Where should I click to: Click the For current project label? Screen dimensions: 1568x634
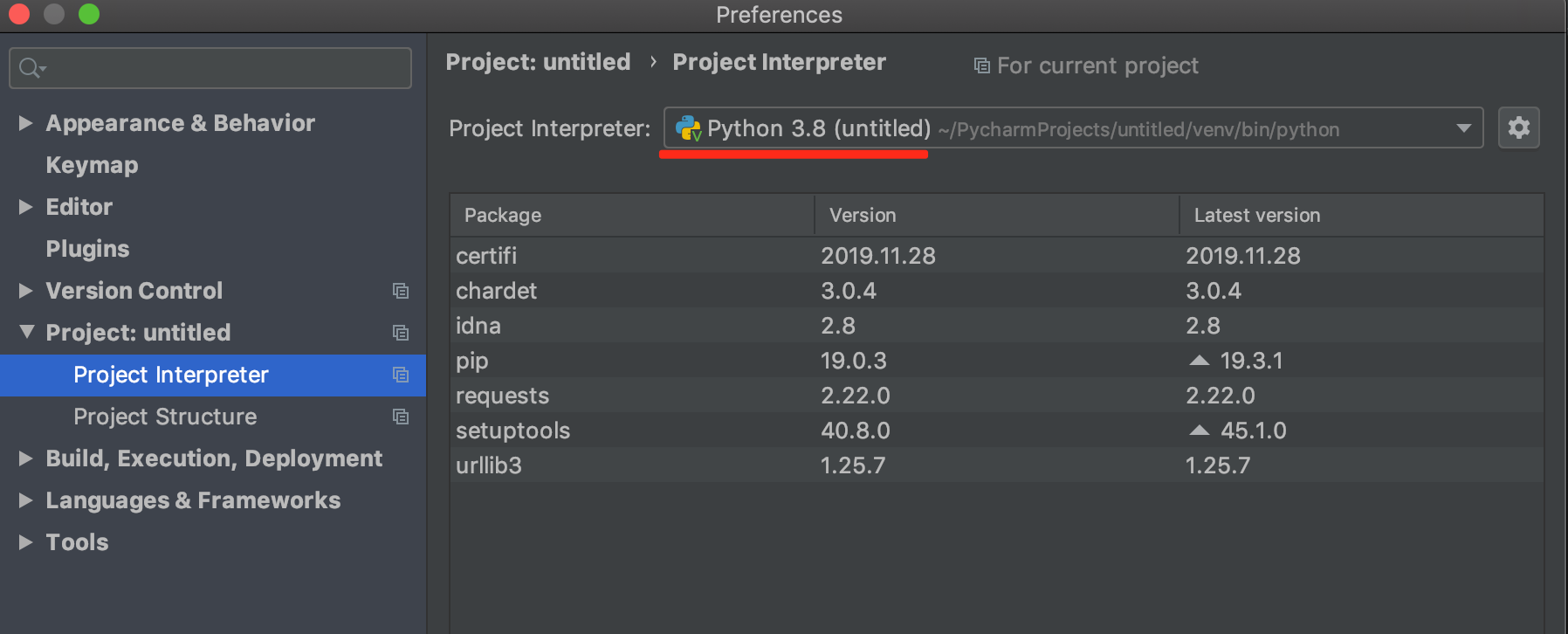[1097, 65]
